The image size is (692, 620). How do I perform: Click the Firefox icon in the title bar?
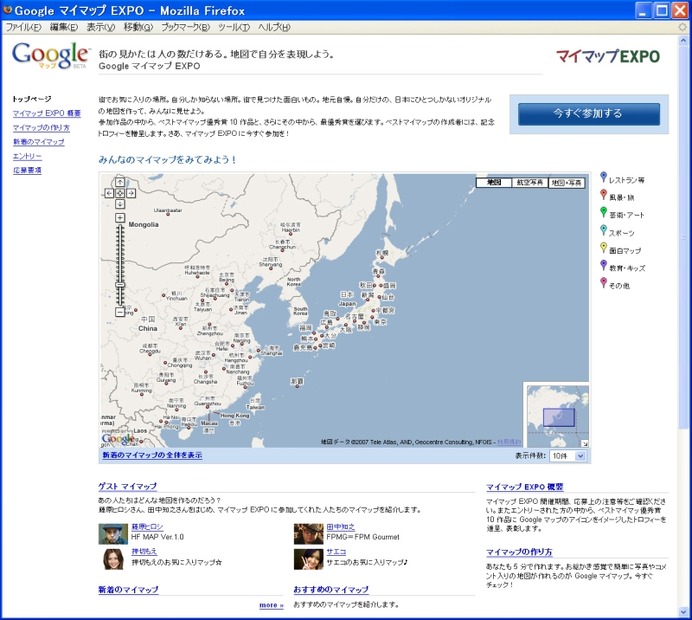7,10
